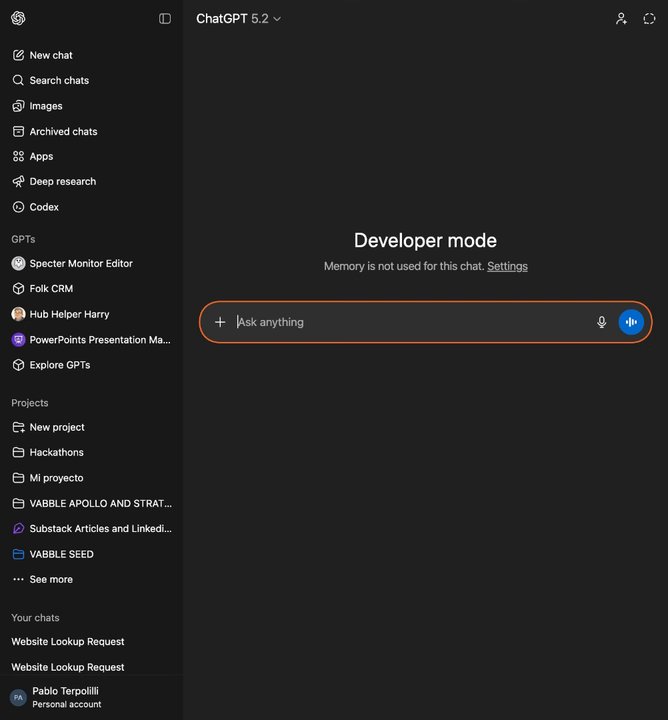This screenshot has height=720, width=668.
Task: Click the invite people icon
Action: 621,18
